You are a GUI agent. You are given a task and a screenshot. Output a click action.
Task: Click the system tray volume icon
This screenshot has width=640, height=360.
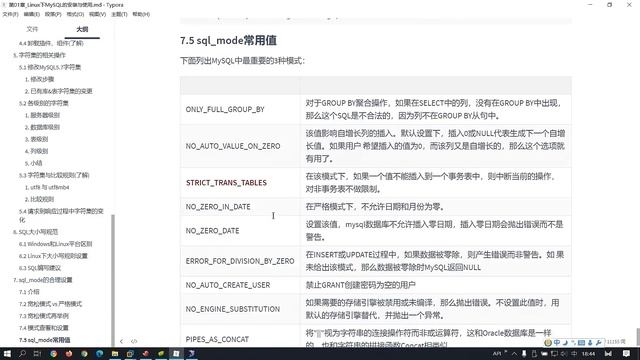[565, 353]
